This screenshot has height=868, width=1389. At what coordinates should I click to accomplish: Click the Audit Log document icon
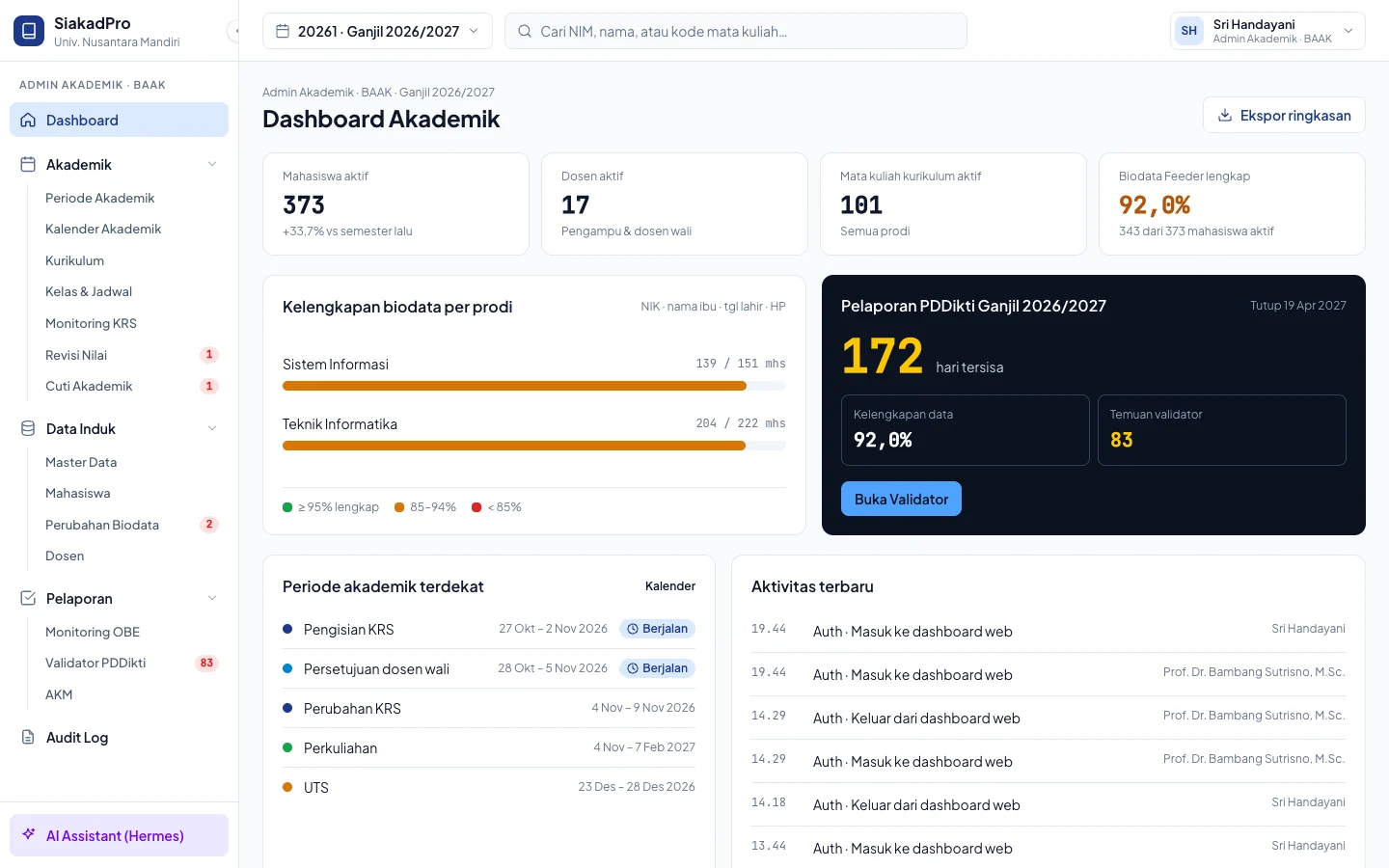tap(28, 738)
